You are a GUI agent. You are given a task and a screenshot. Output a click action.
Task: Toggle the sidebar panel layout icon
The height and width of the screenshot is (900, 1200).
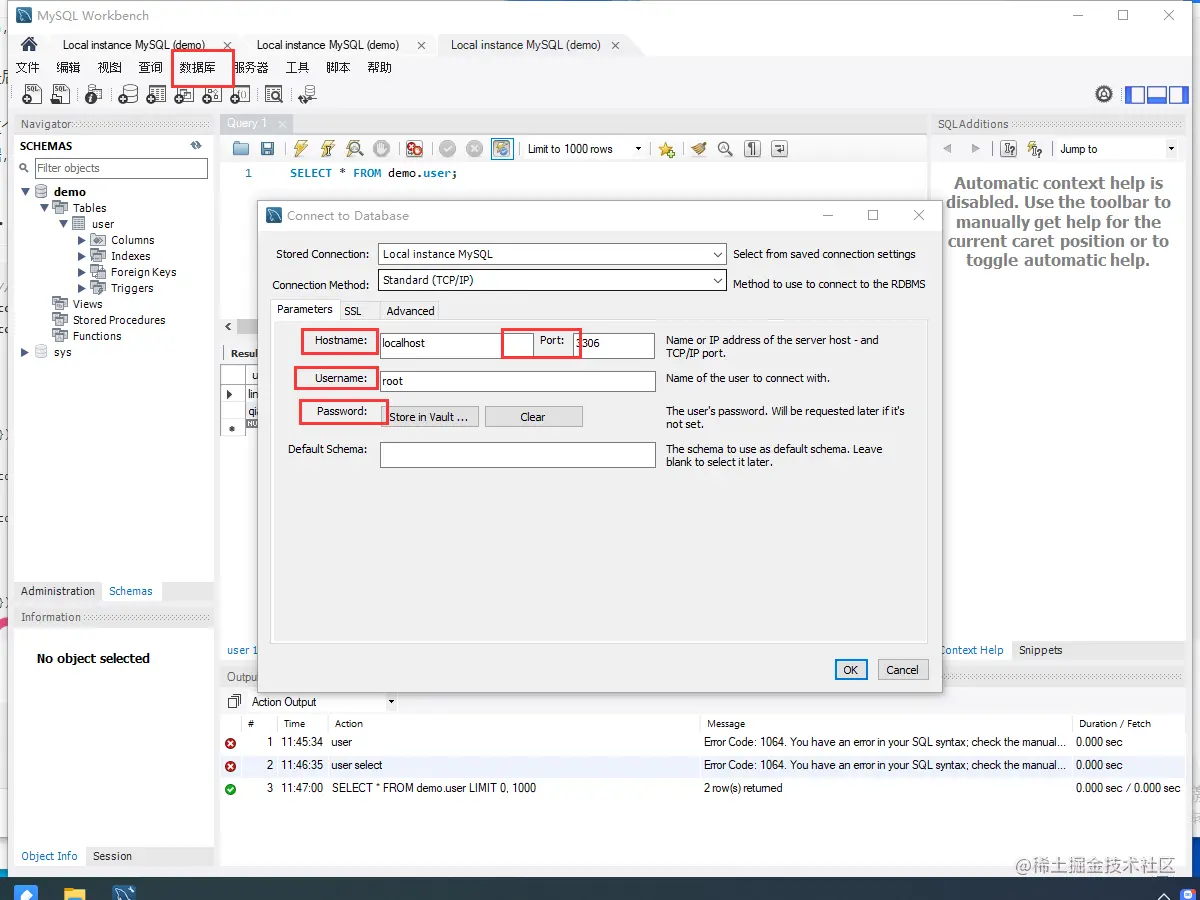point(1135,95)
